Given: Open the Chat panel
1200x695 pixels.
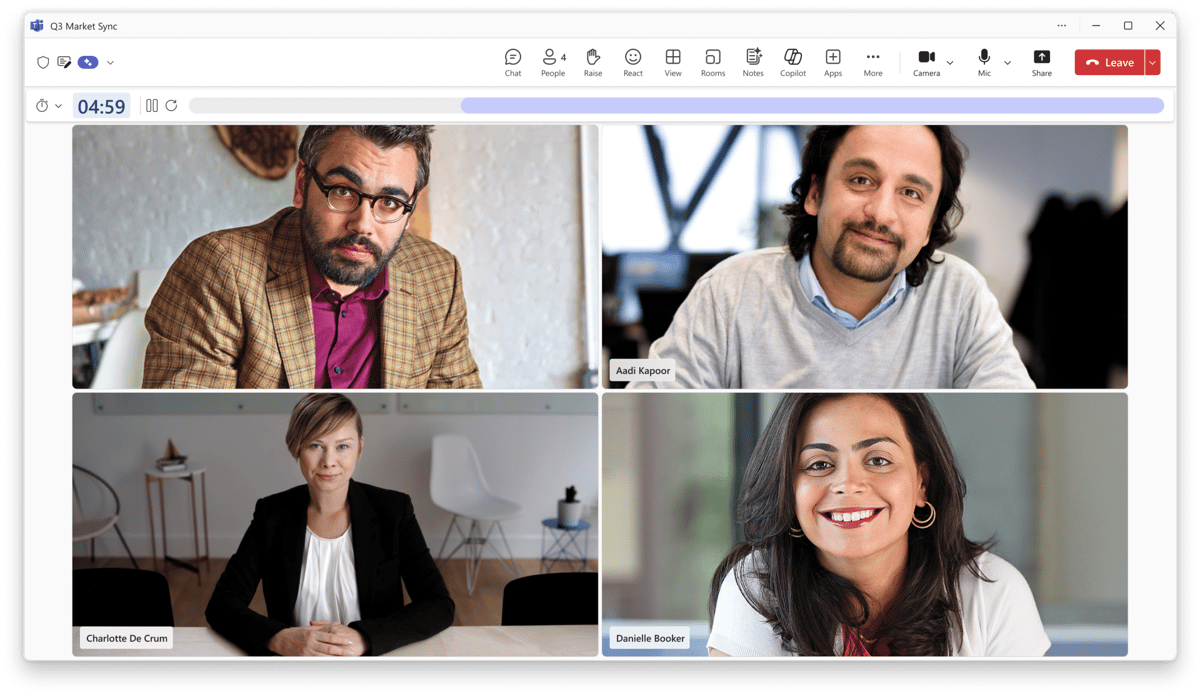Looking at the screenshot, I should (x=512, y=62).
